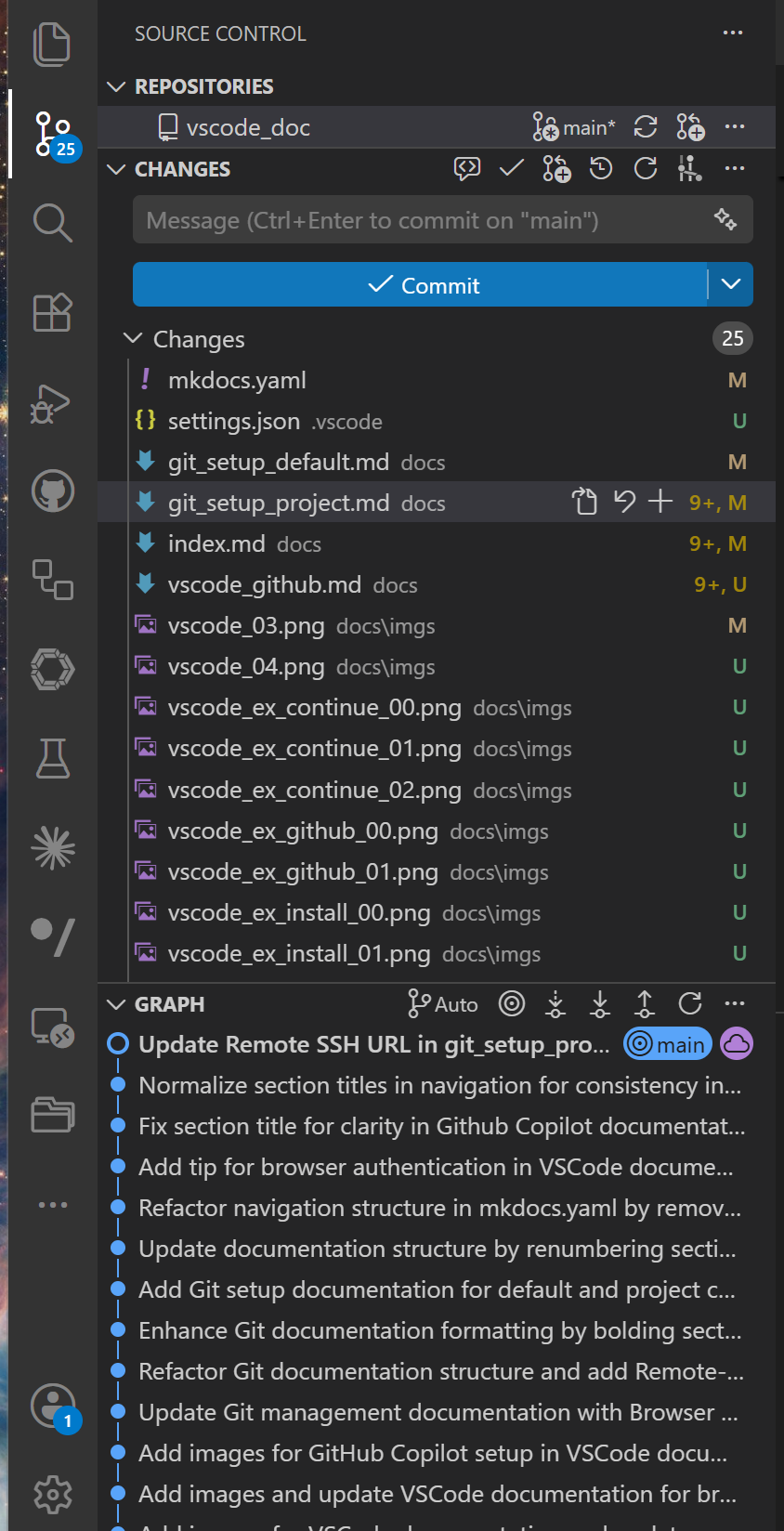The image size is (784, 1531).
Task: Click the main branch label in graph
Action: click(667, 1044)
